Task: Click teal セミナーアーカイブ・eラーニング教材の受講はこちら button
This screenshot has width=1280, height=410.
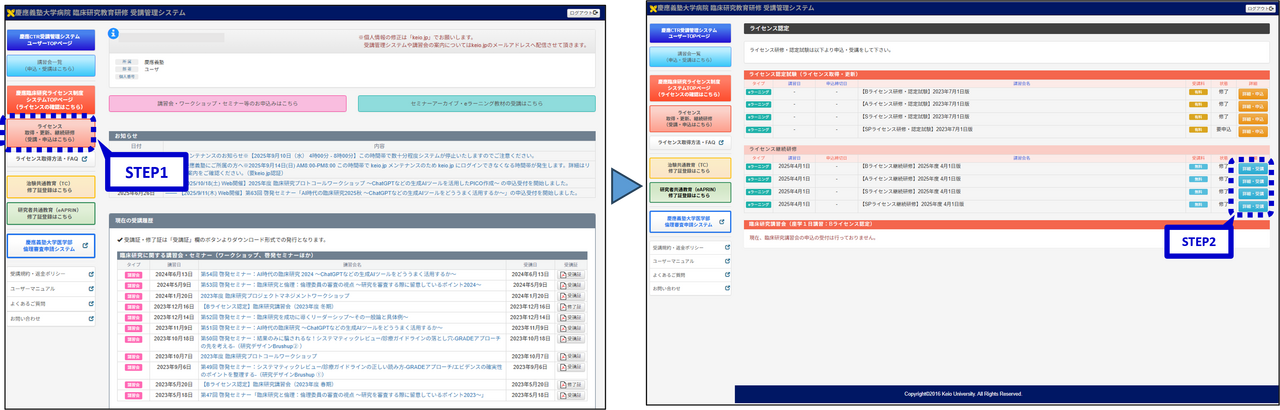Action: point(476,103)
